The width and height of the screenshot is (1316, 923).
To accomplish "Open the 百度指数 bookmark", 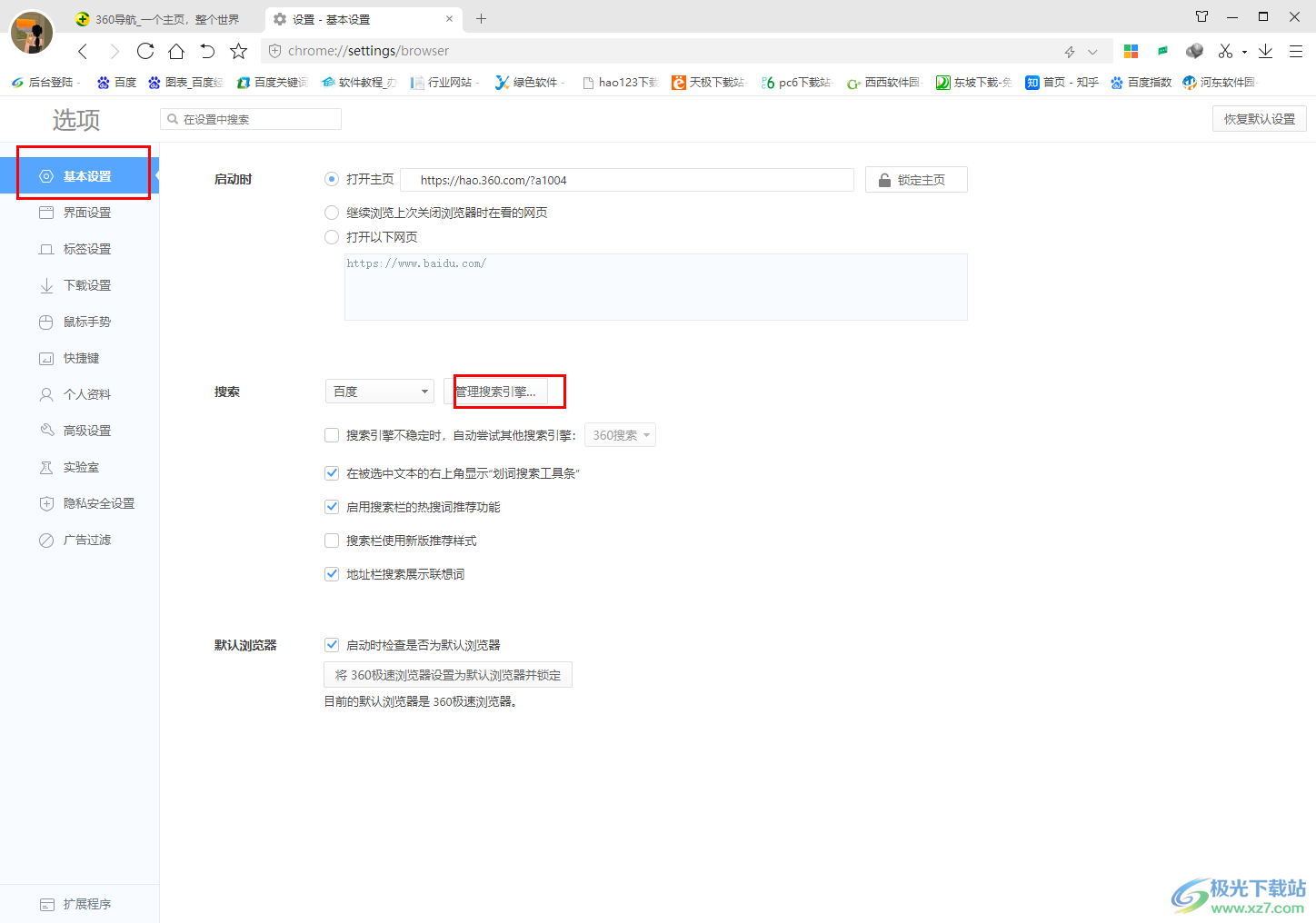I will (1141, 82).
